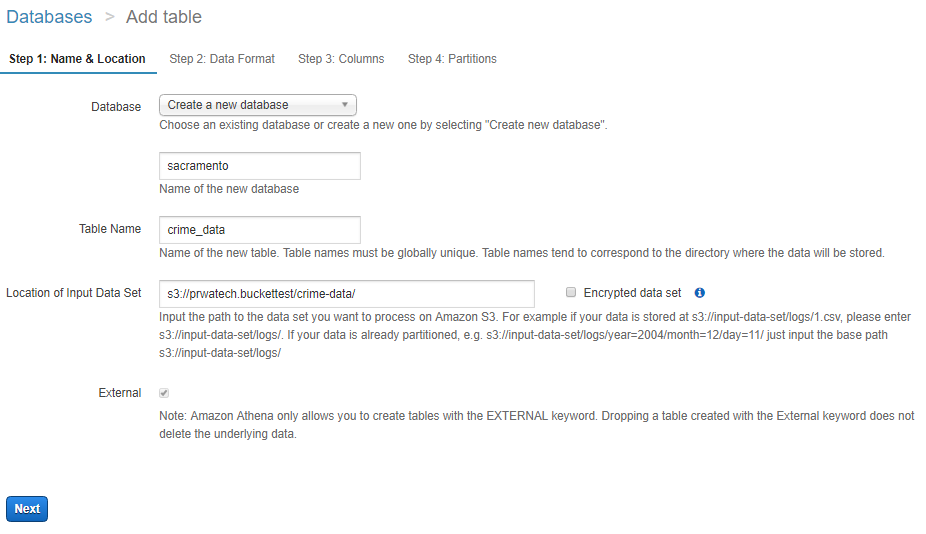Viewport: 926px width, 534px height.
Task: Go back to Databases breadcrumb link
Action: (49, 17)
